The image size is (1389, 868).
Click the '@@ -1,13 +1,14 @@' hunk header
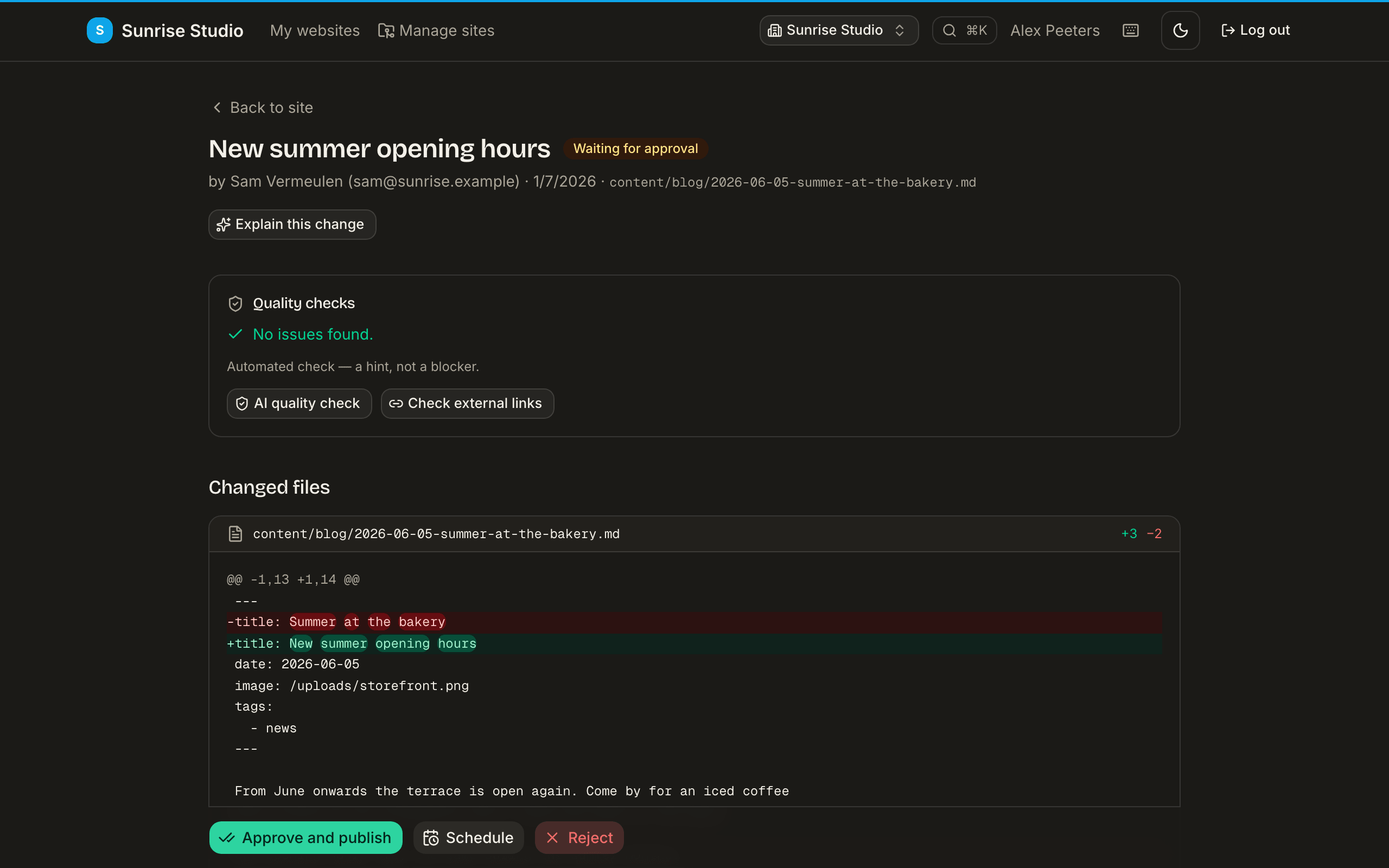294,579
